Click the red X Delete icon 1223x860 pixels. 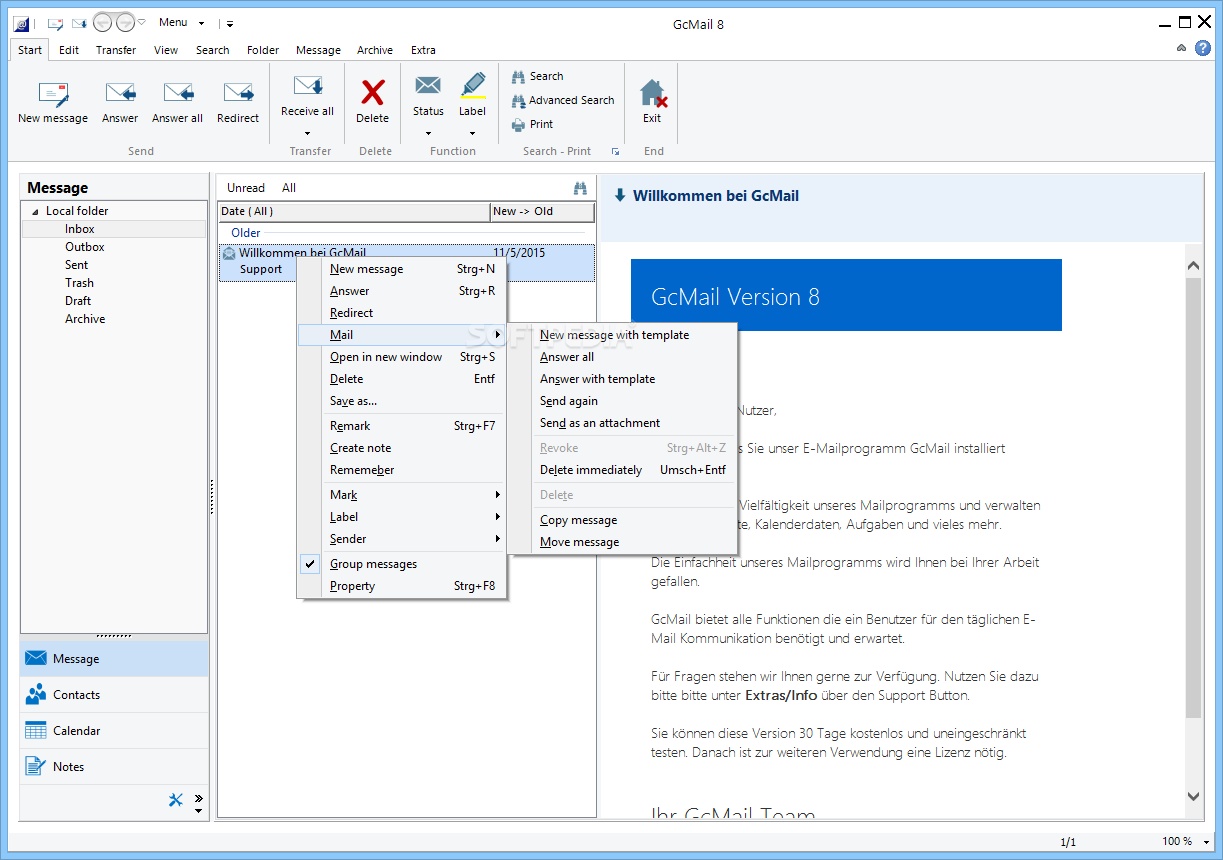click(373, 92)
